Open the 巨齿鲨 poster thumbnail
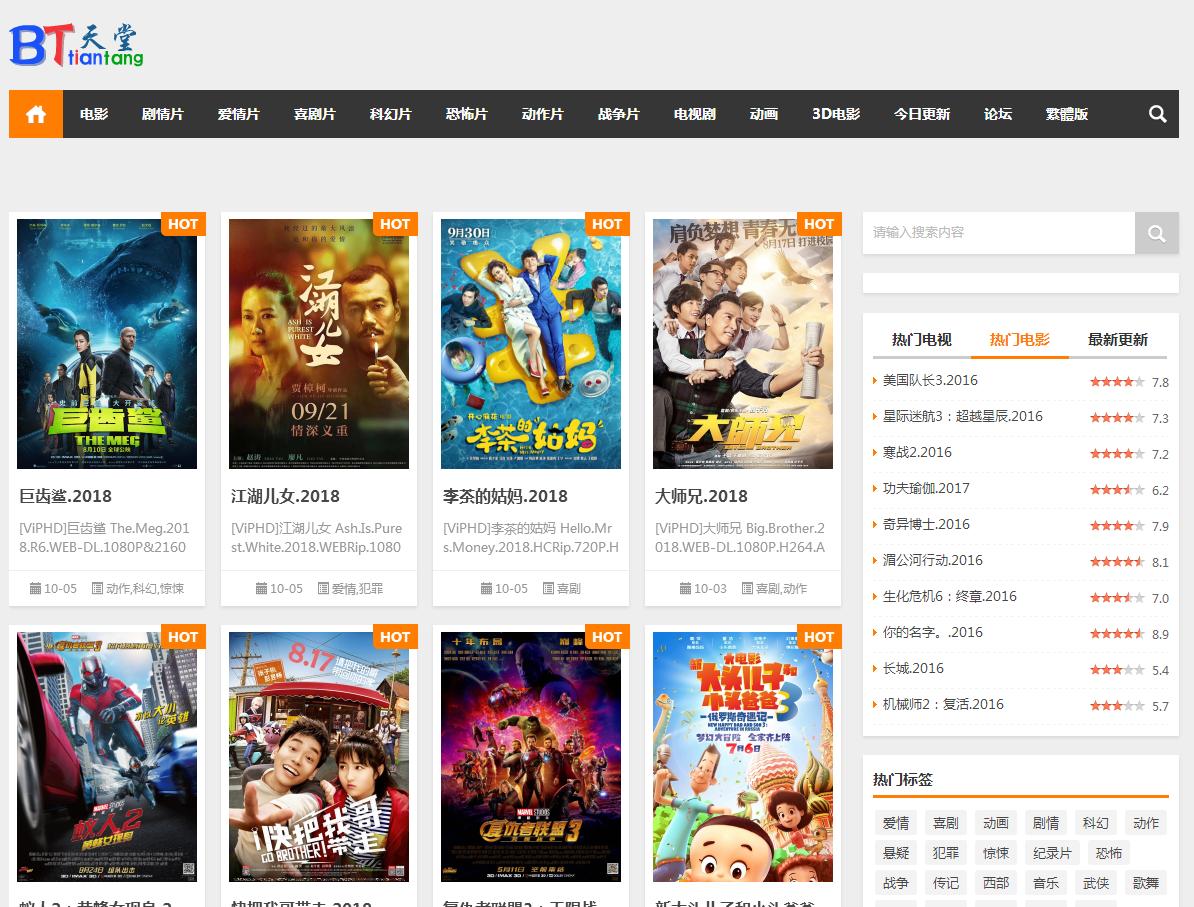Viewport: 1194px width, 907px height. point(107,344)
